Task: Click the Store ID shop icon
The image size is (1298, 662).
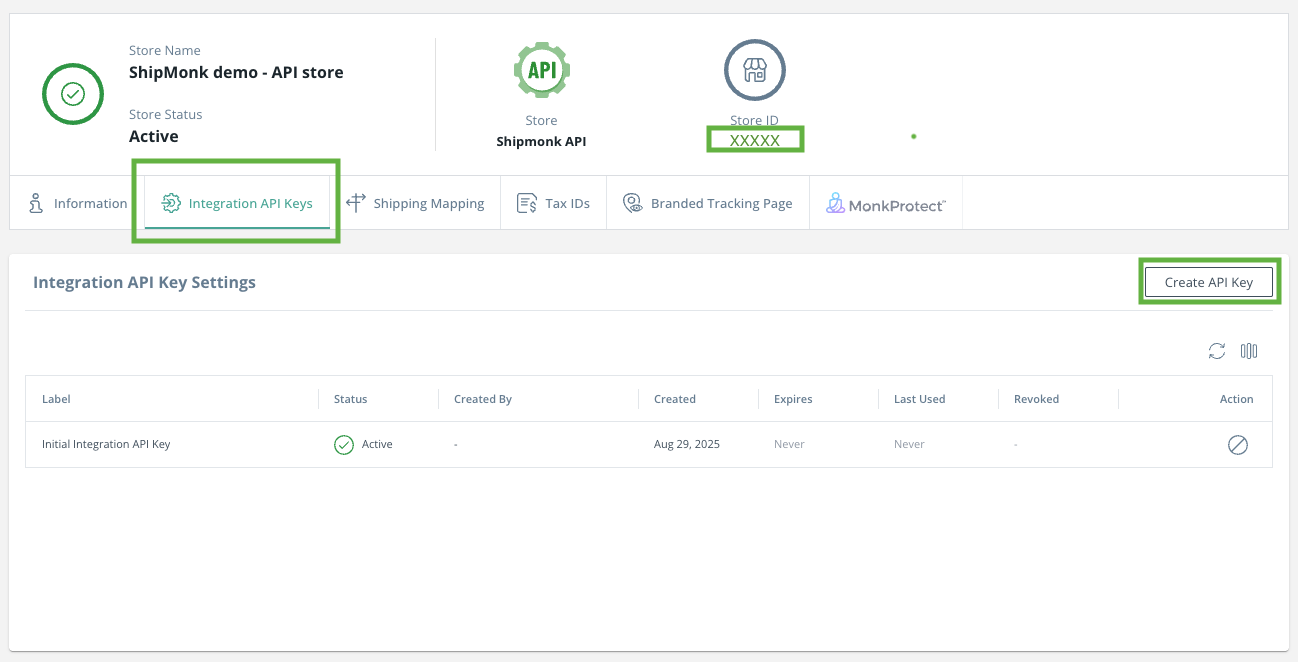Action: click(x=755, y=70)
